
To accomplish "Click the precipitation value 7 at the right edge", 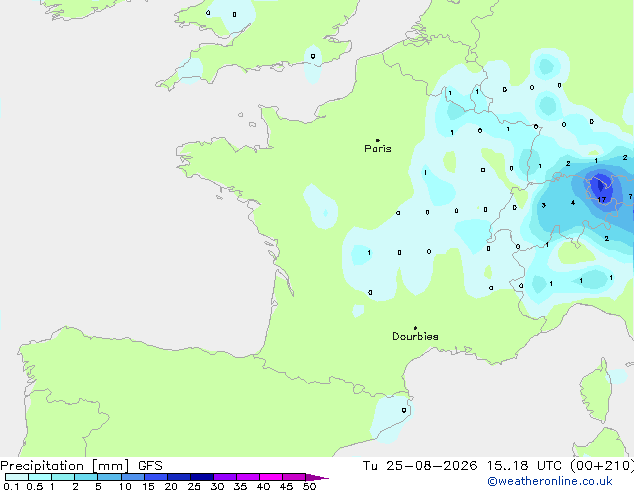I will 630,196.
